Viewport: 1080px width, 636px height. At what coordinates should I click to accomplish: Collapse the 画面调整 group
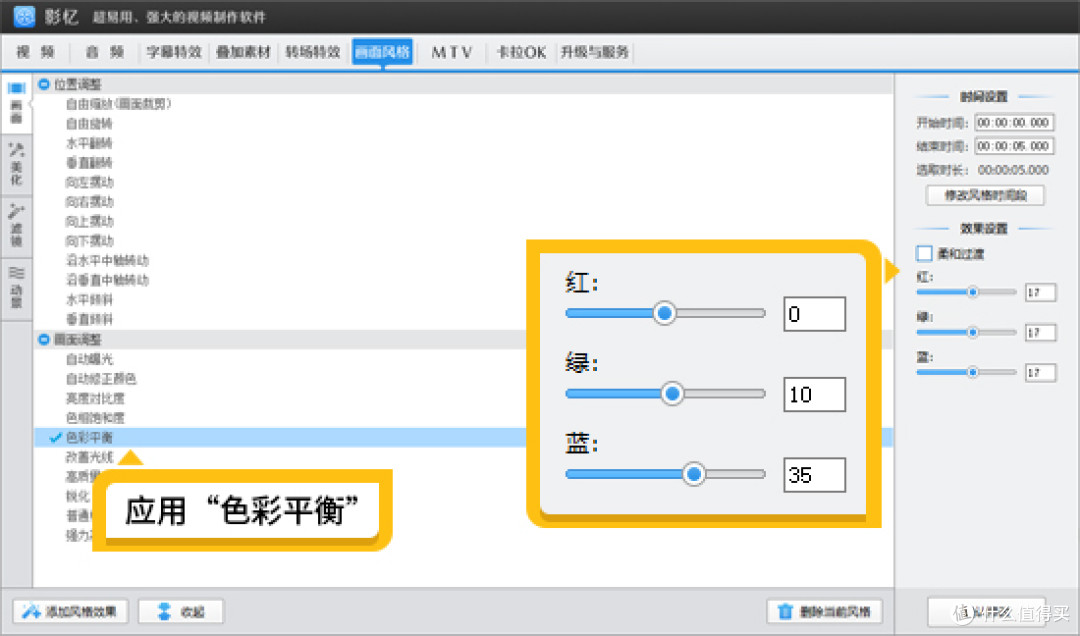tap(44, 339)
